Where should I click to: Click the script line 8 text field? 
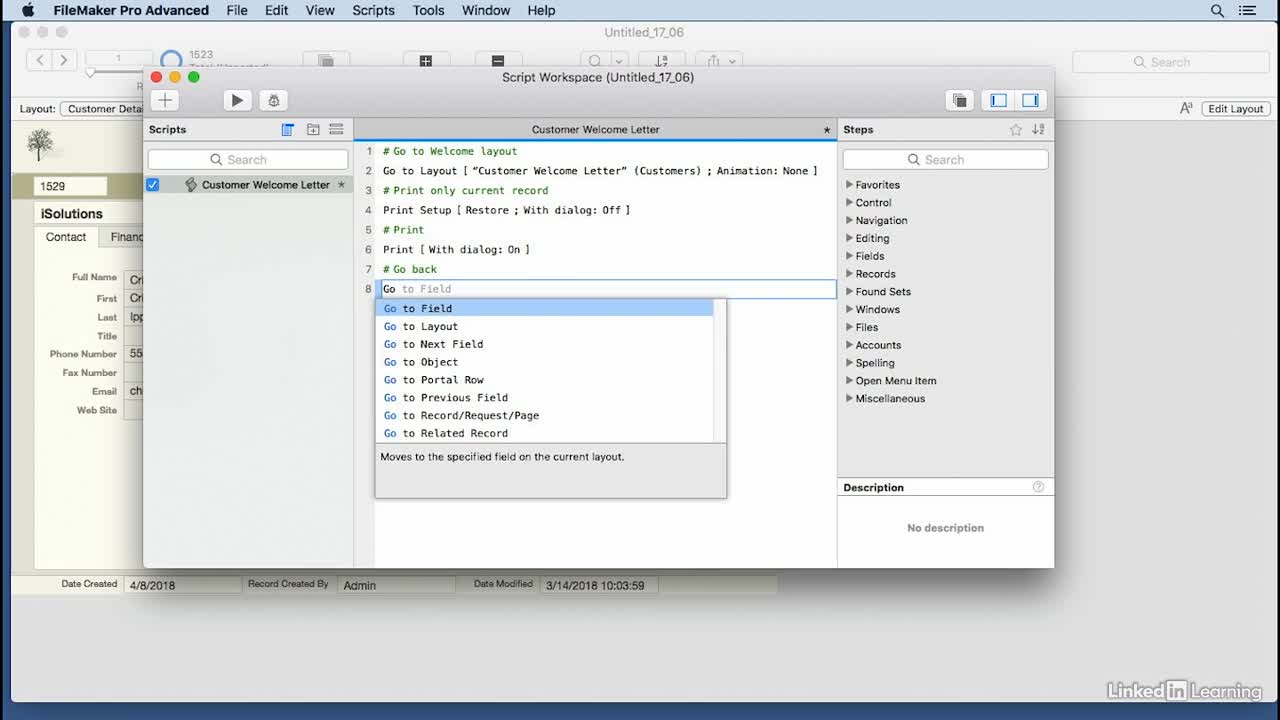(x=606, y=289)
